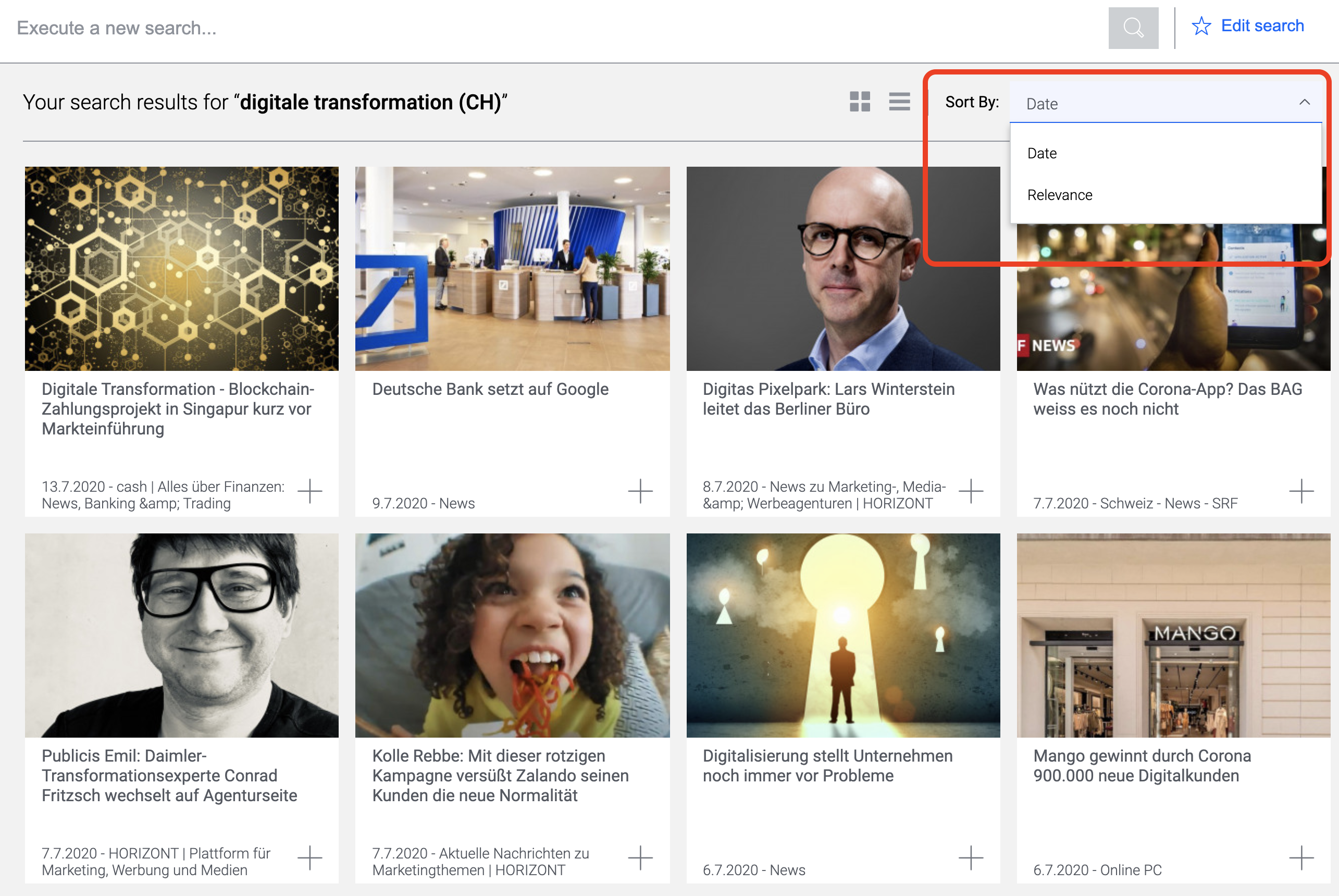Screen dimensions: 1339x896
Task: Open the Edit search link
Action: pos(1262,26)
